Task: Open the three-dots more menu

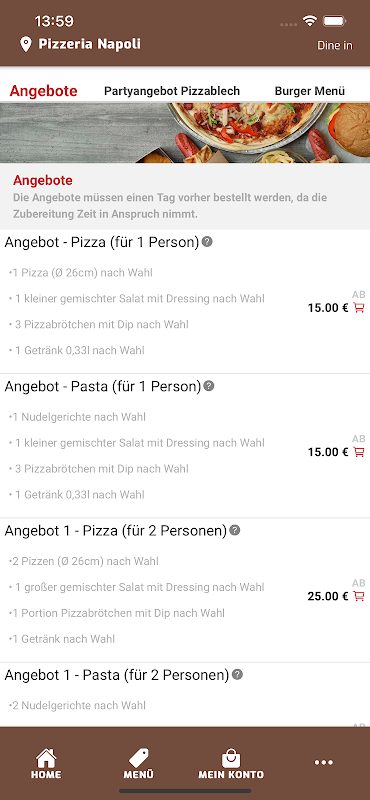Action: tap(324, 763)
